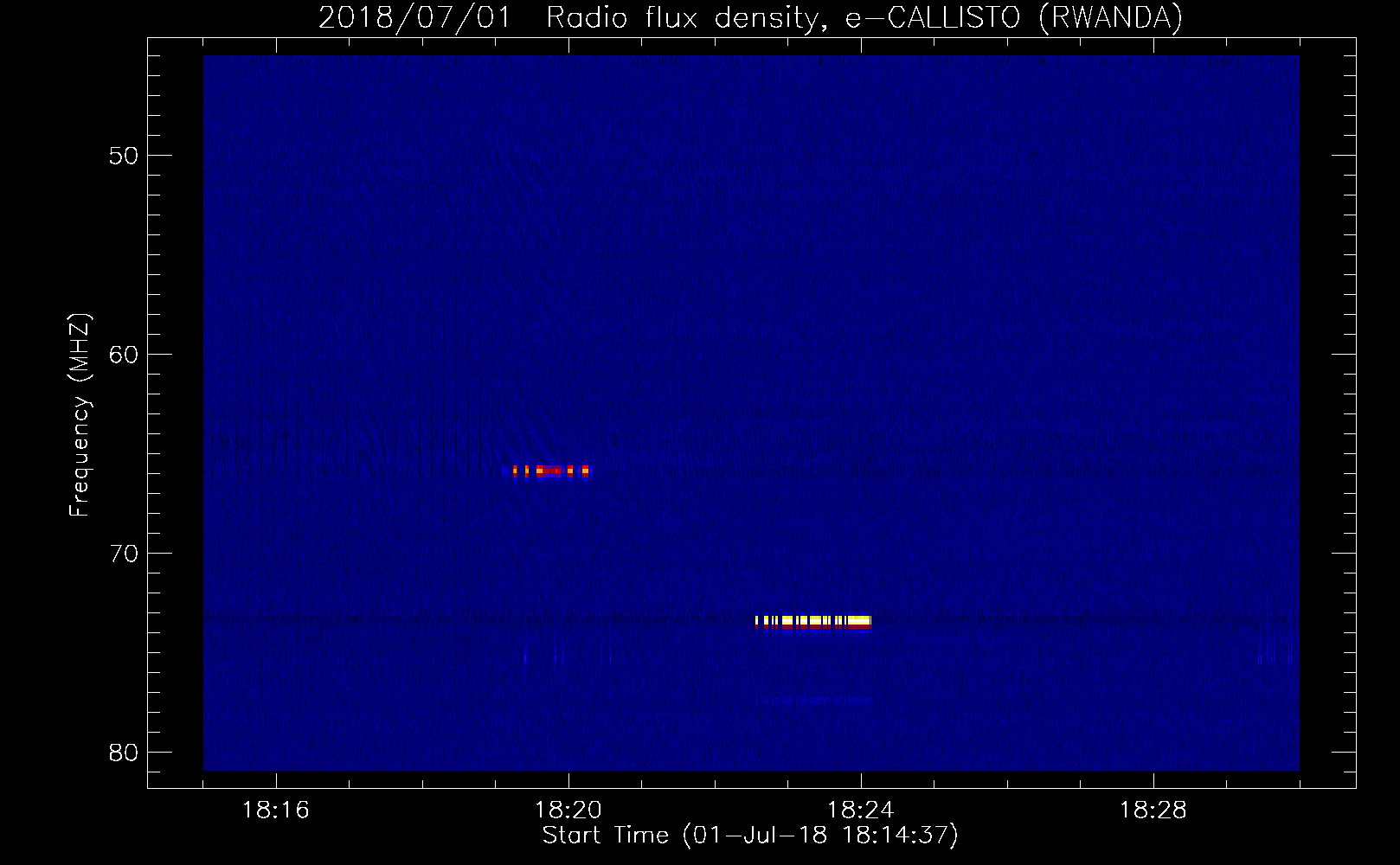Click the red burst near 66 MHz
1400x865 pixels.
(x=551, y=471)
